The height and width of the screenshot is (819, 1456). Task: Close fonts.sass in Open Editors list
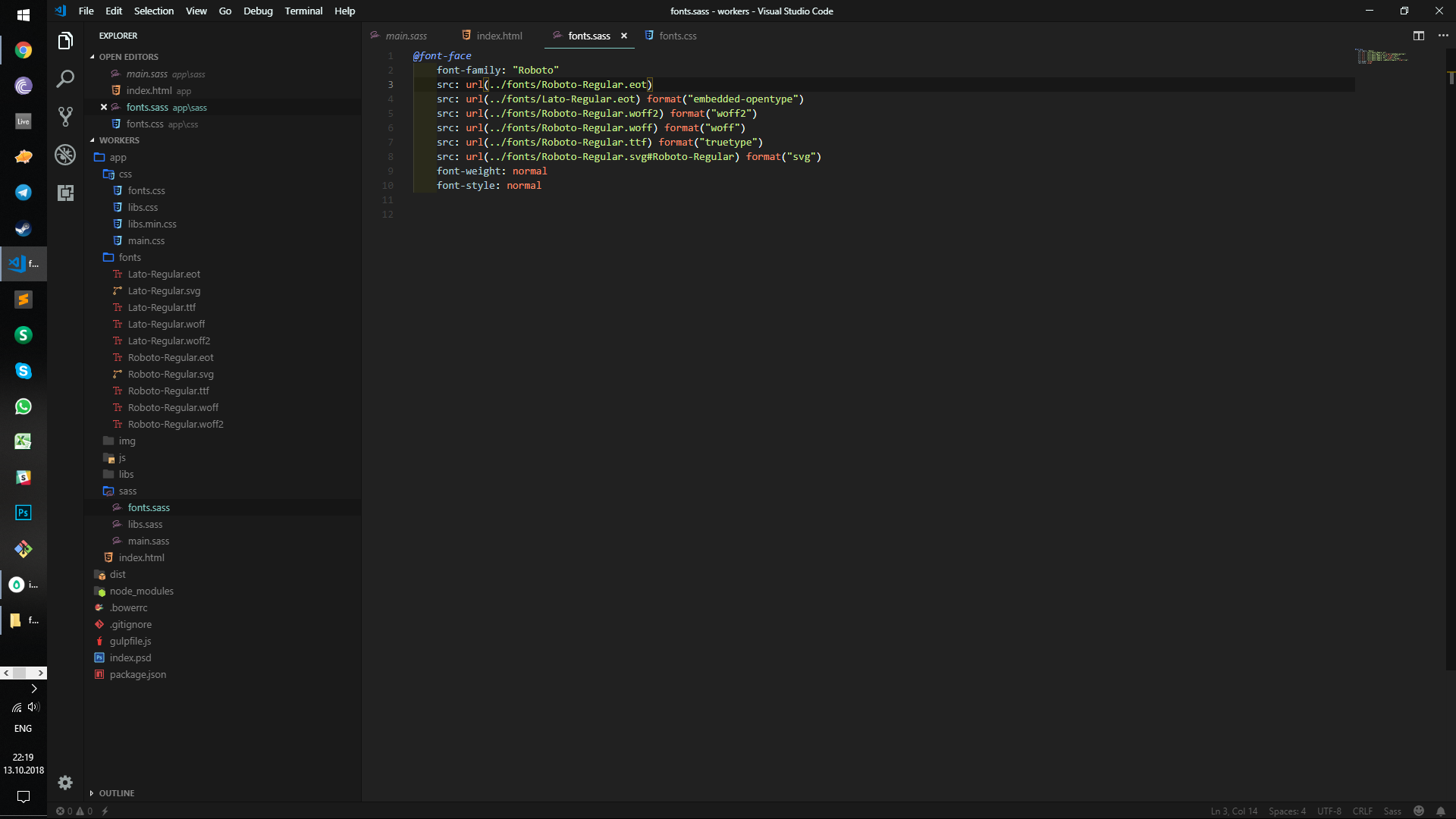pyautogui.click(x=104, y=107)
